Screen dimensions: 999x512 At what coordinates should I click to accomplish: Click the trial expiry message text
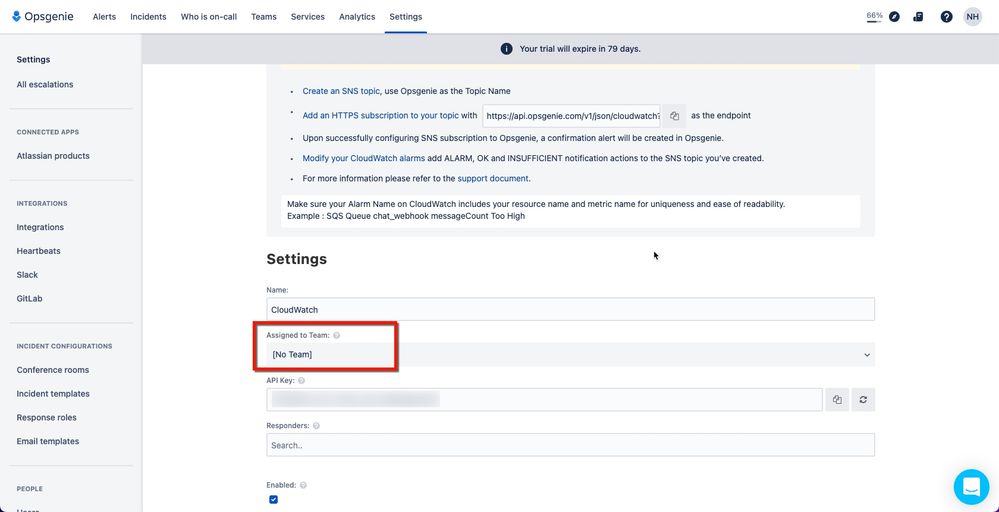pyautogui.click(x=580, y=49)
